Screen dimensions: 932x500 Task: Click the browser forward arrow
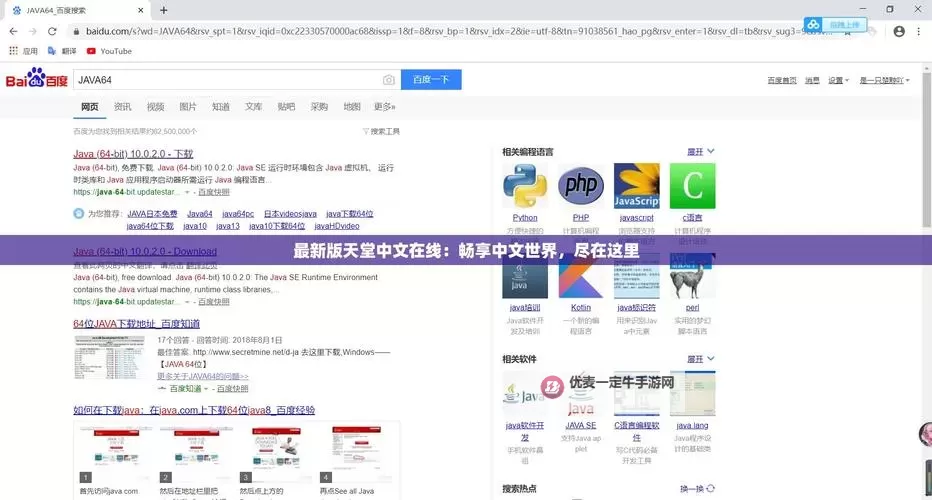tap(33, 32)
